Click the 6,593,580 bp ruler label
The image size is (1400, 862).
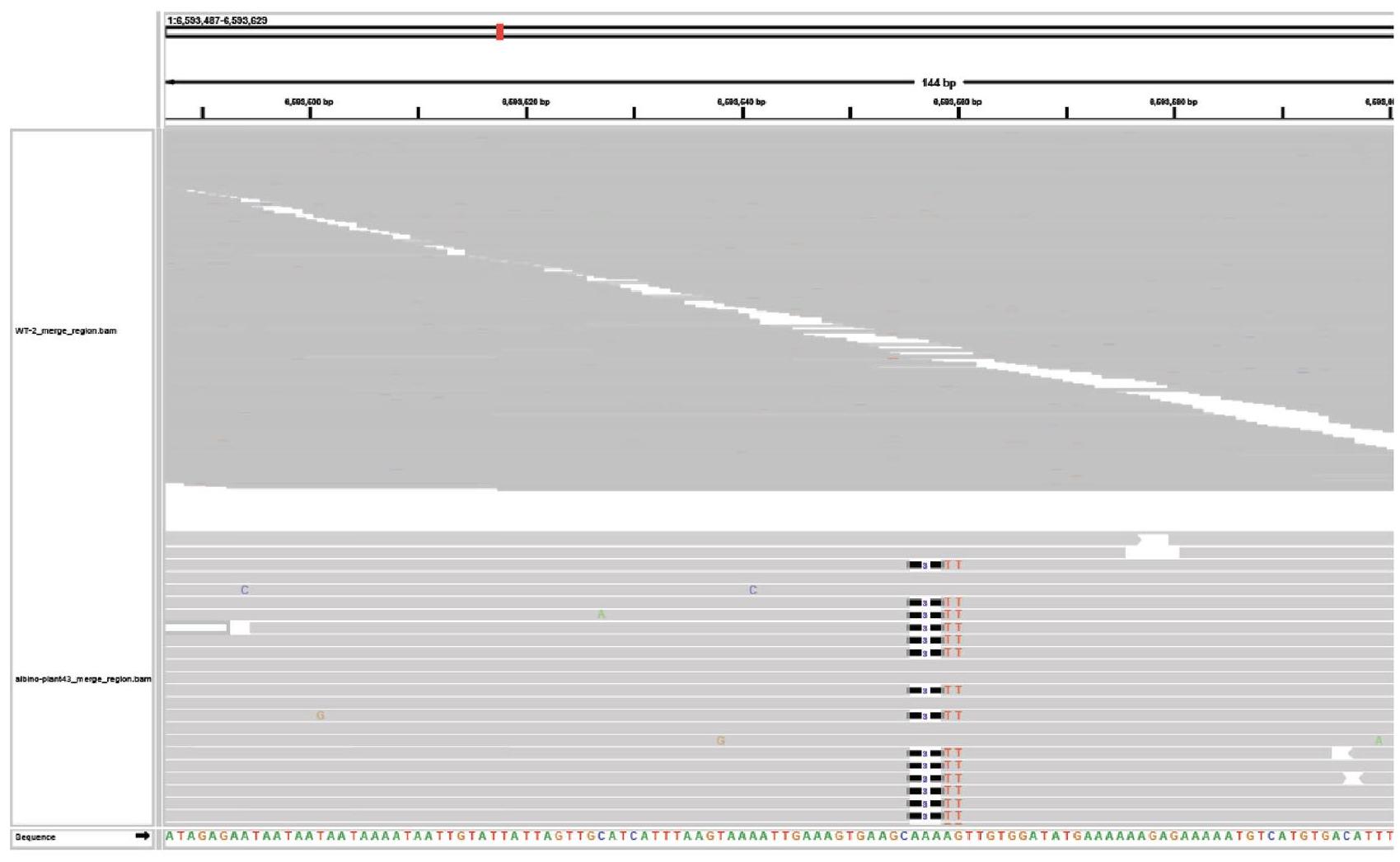[1173, 102]
